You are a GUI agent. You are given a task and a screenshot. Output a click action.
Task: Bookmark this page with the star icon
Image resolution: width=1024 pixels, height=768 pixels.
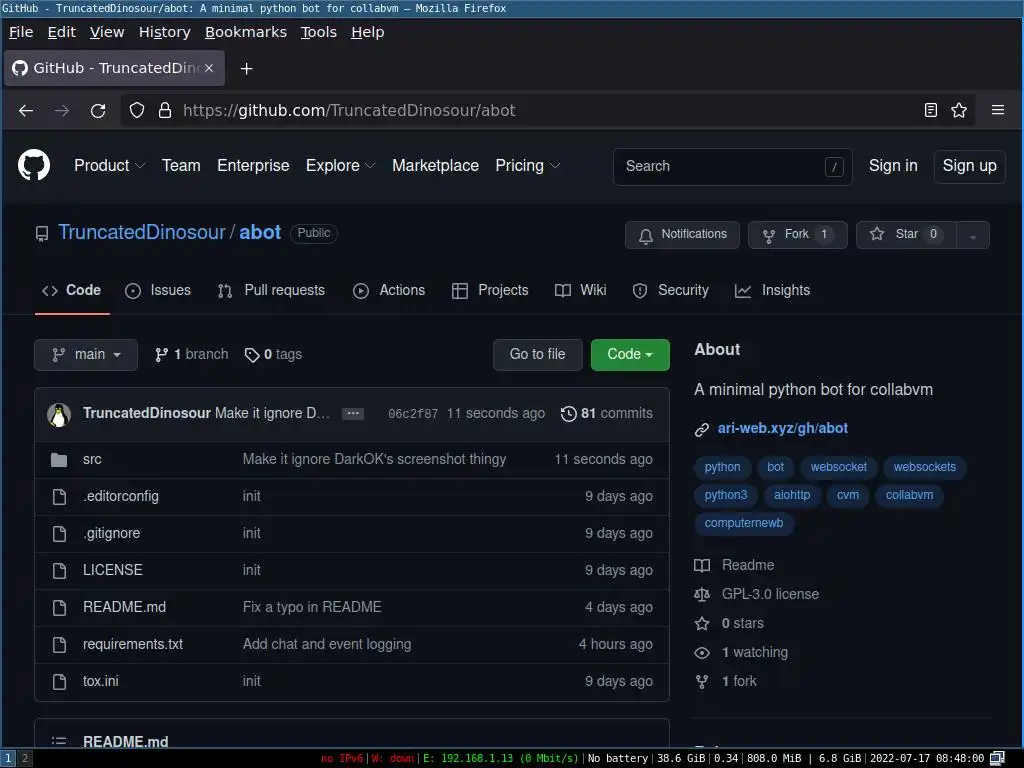959,110
